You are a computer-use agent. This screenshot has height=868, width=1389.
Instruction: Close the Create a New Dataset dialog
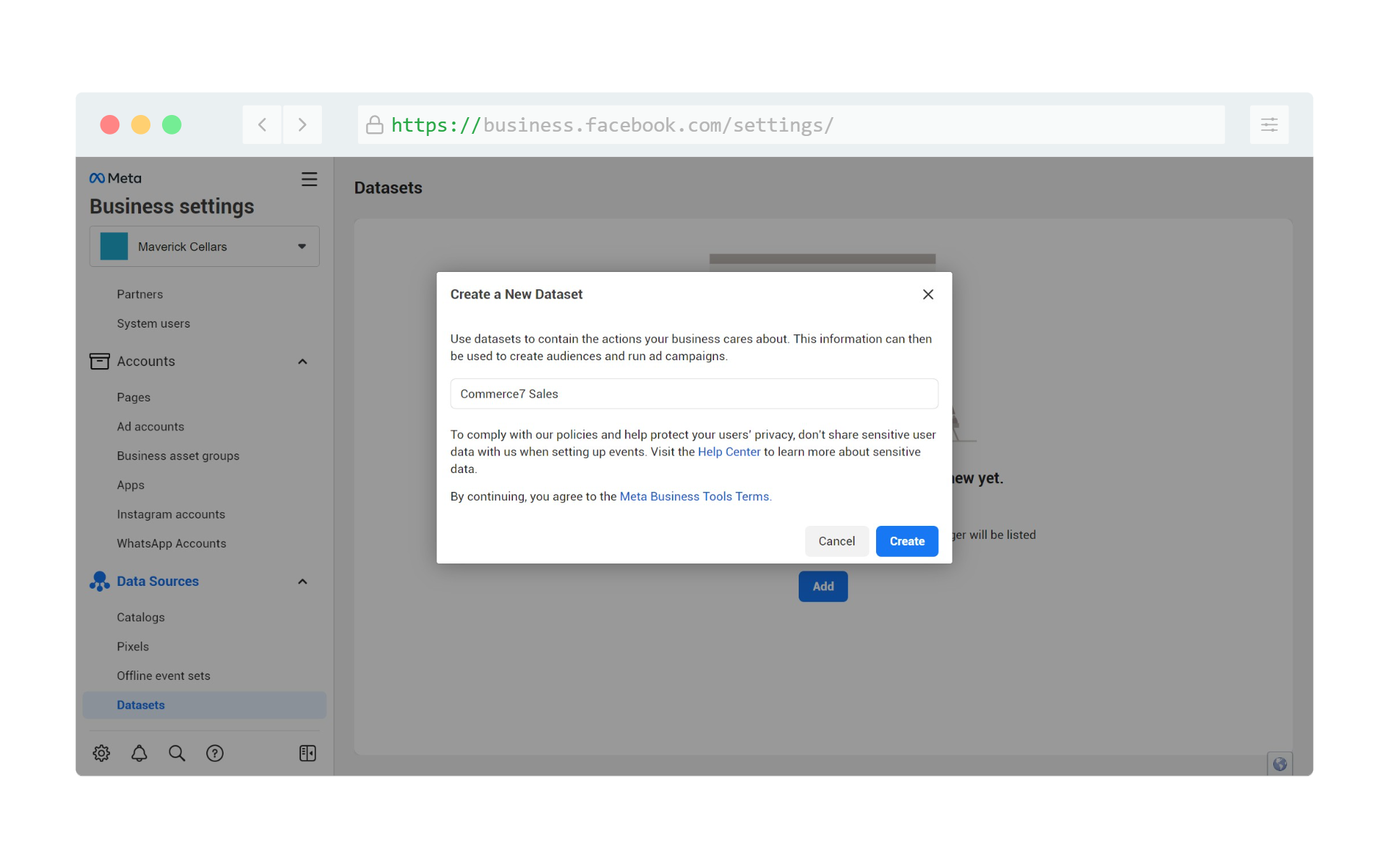click(928, 294)
